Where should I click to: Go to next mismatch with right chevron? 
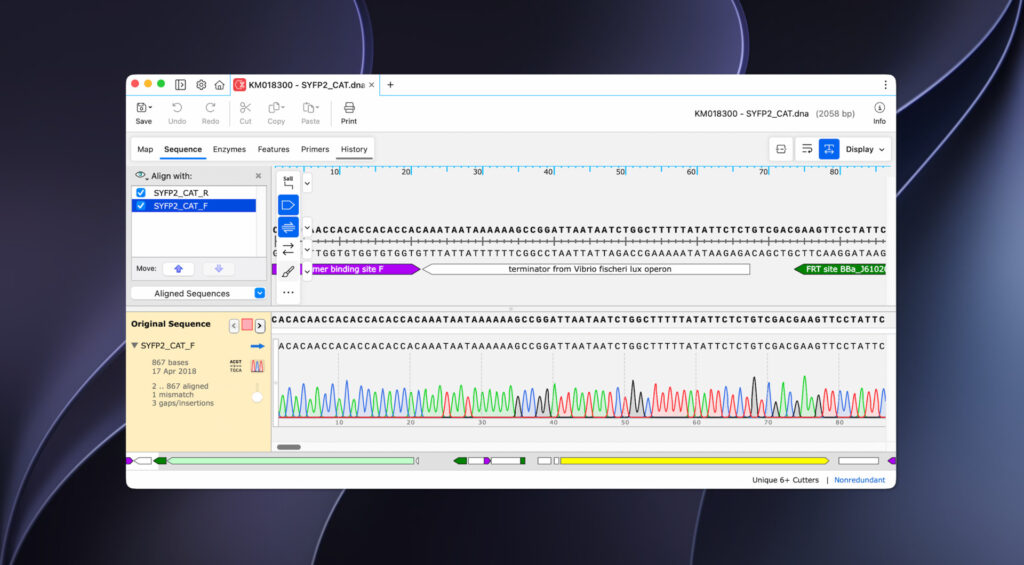[x=260, y=325]
